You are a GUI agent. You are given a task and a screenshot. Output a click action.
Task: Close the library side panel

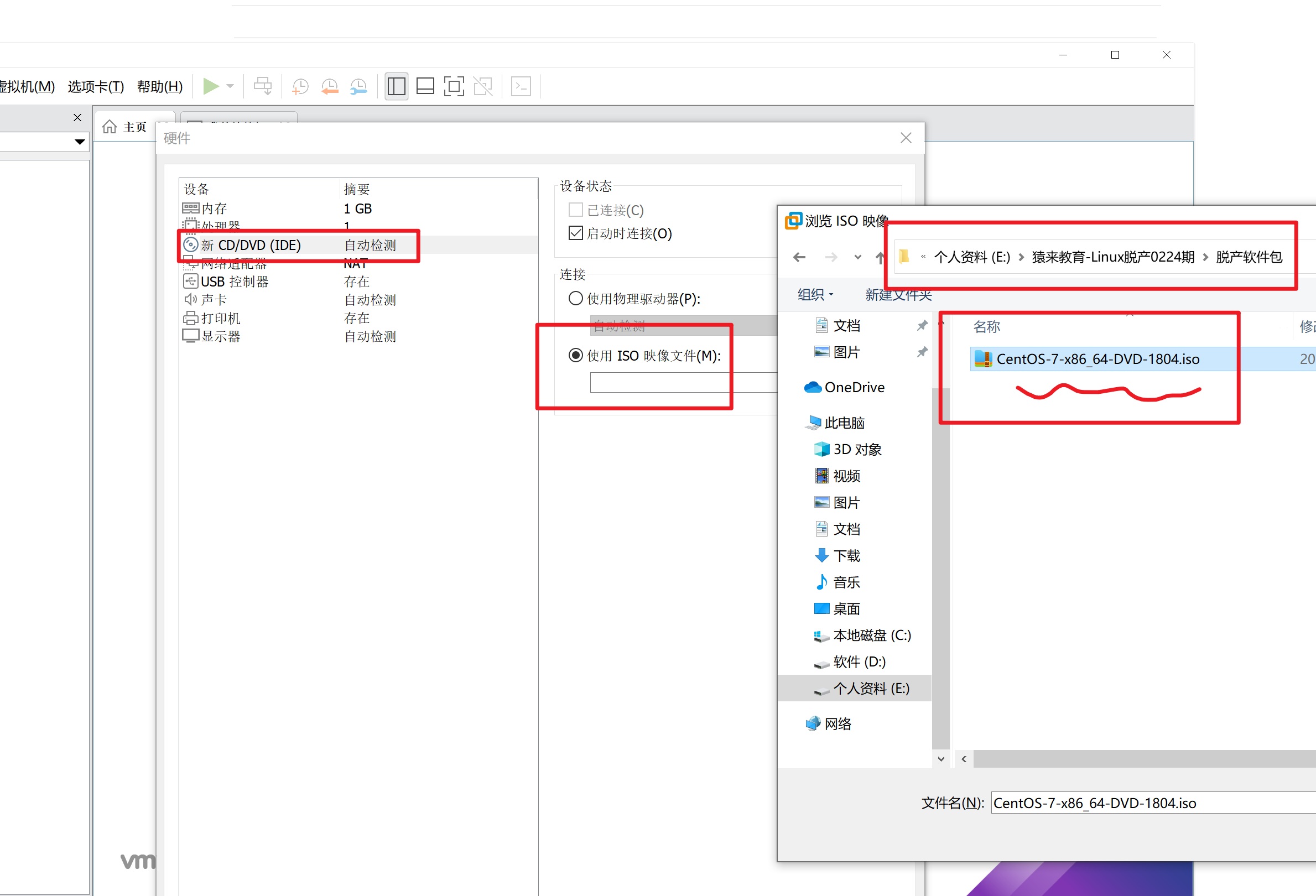pos(77,117)
